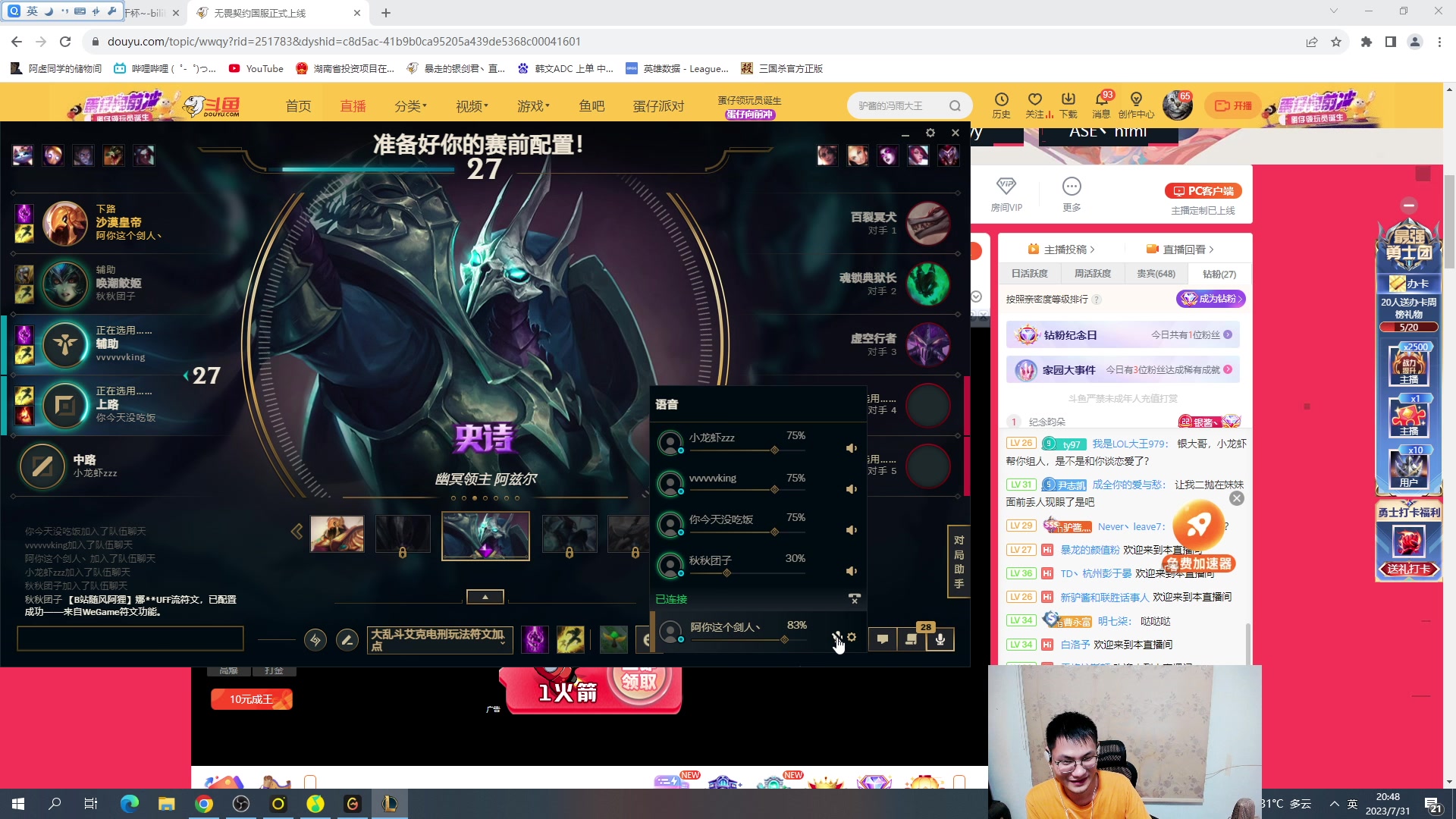This screenshot has height=819, width=1456.
Task: Open the 直播 navigation menu item
Action: [x=353, y=106]
